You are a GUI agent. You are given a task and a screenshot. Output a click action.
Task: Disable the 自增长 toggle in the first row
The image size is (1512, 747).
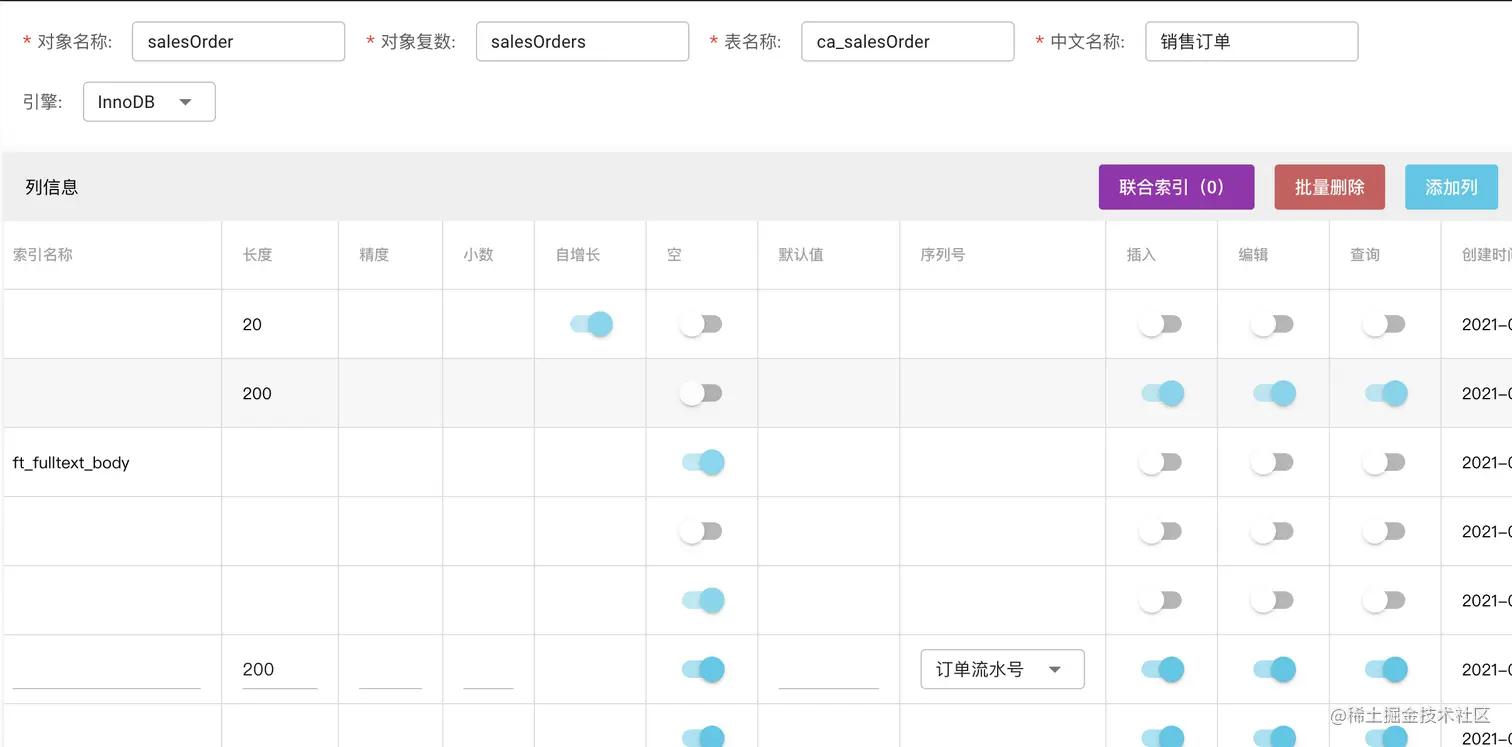tap(589, 324)
